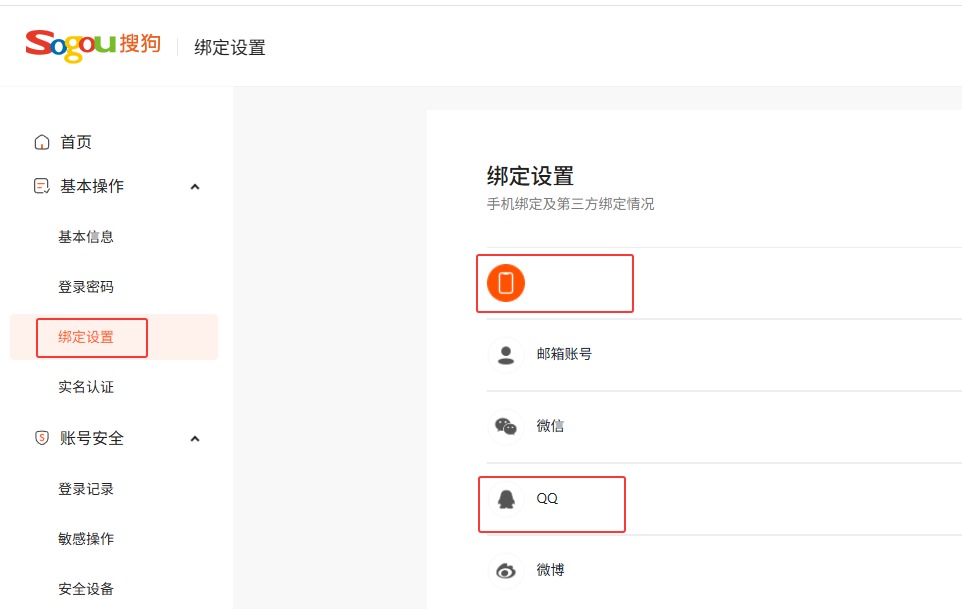Collapse the 基本操作 section using its chevron
The height and width of the screenshot is (609, 962).
[195, 186]
